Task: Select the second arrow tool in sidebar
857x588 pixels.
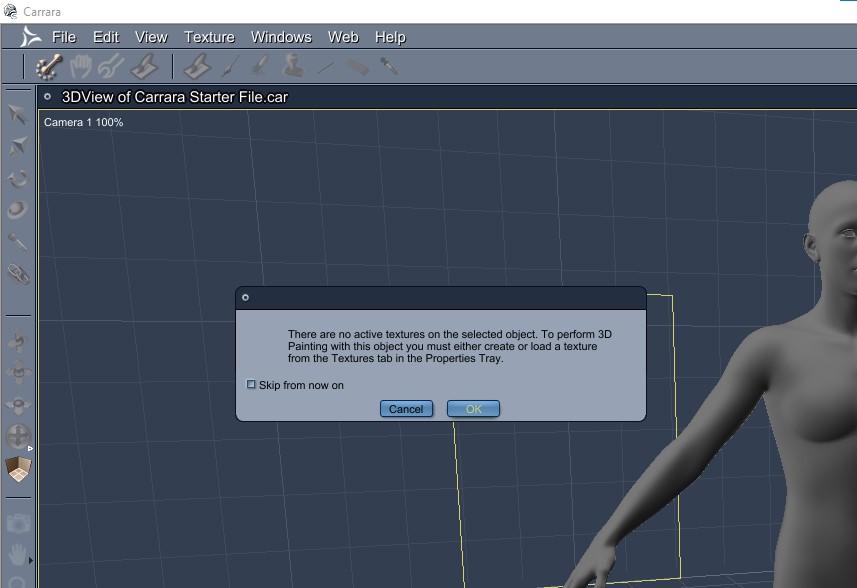Action: 18,146
